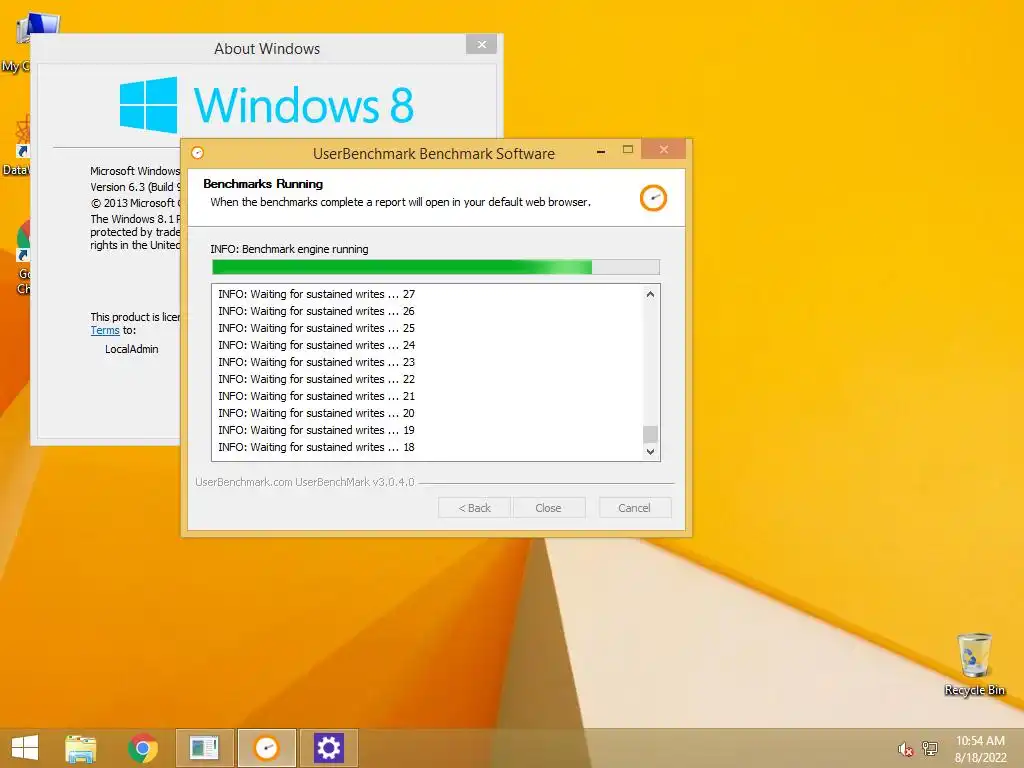This screenshot has width=1024, height=768.
Task: Select log line 'sustained writes ... 26'
Action: [317, 312]
